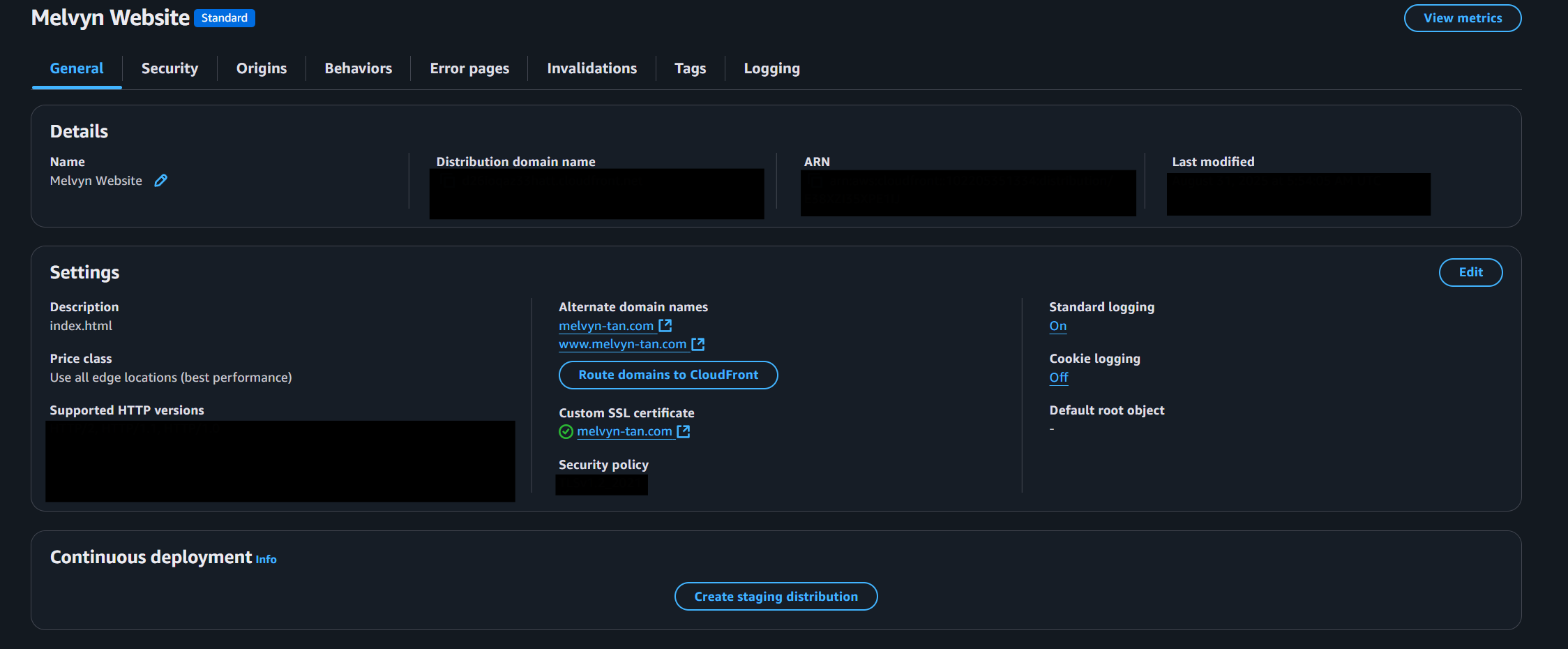Screen dimensions: 1568x649
Task: Click the Supported HTTP versions label
Action: pos(127,410)
